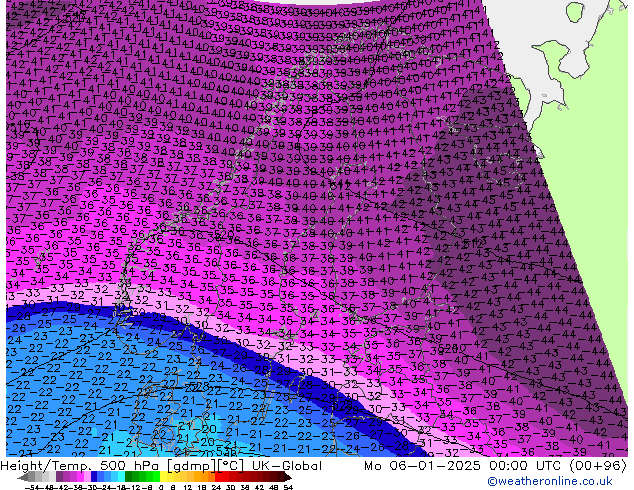Click the '54' label on the colour scale
This screenshot has width=634, height=490.
pyautogui.click(x=288, y=488)
